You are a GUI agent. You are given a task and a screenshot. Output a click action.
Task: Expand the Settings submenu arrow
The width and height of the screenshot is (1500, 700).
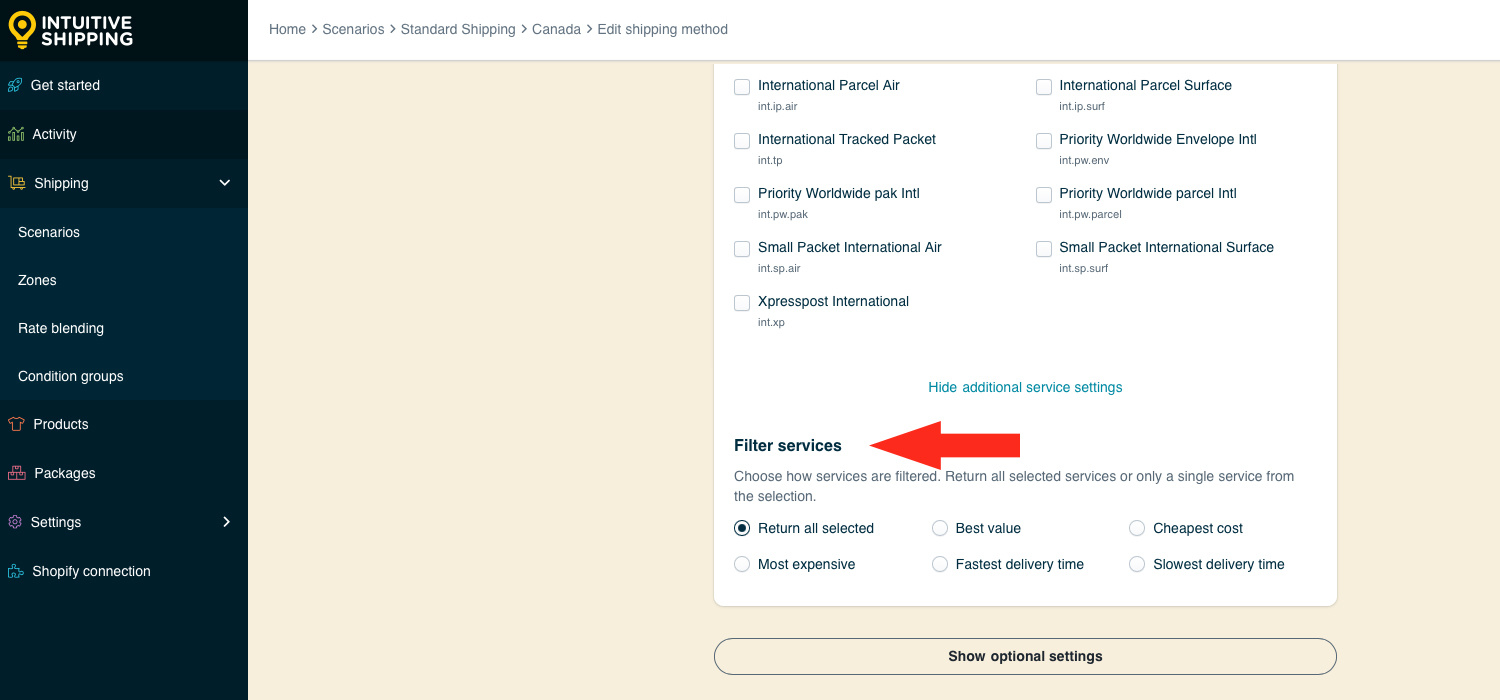(226, 522)
